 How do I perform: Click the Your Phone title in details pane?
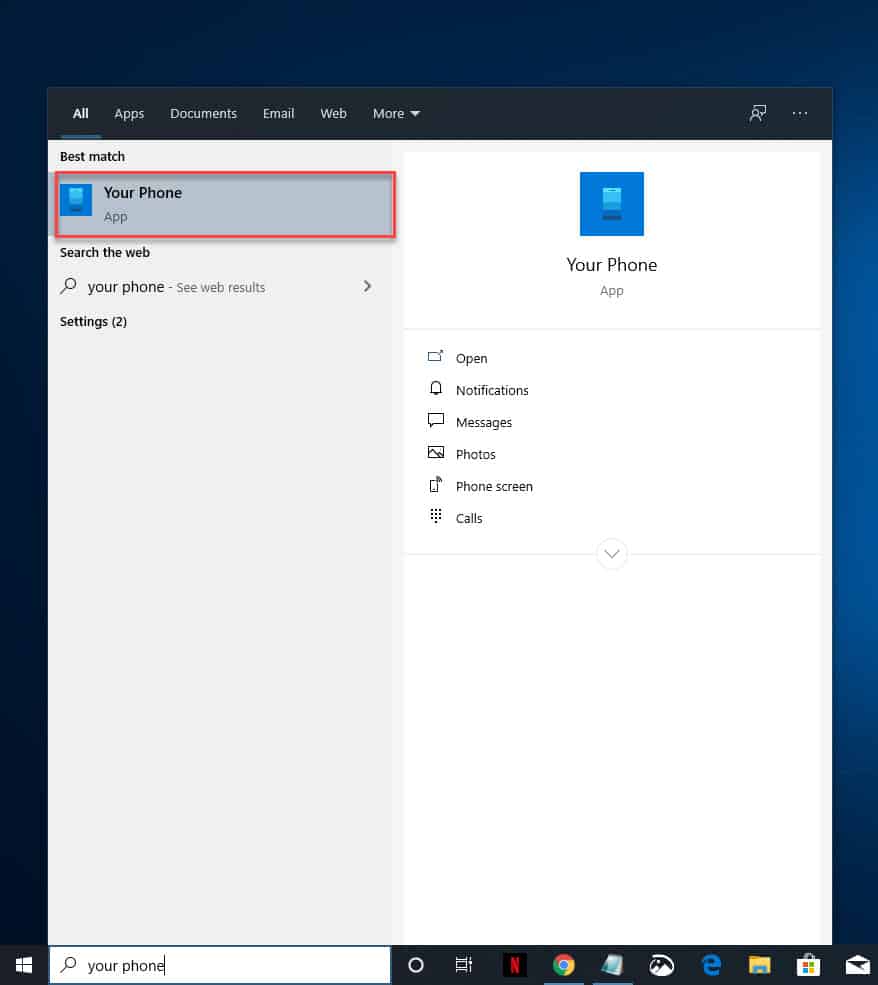[611, 264]
